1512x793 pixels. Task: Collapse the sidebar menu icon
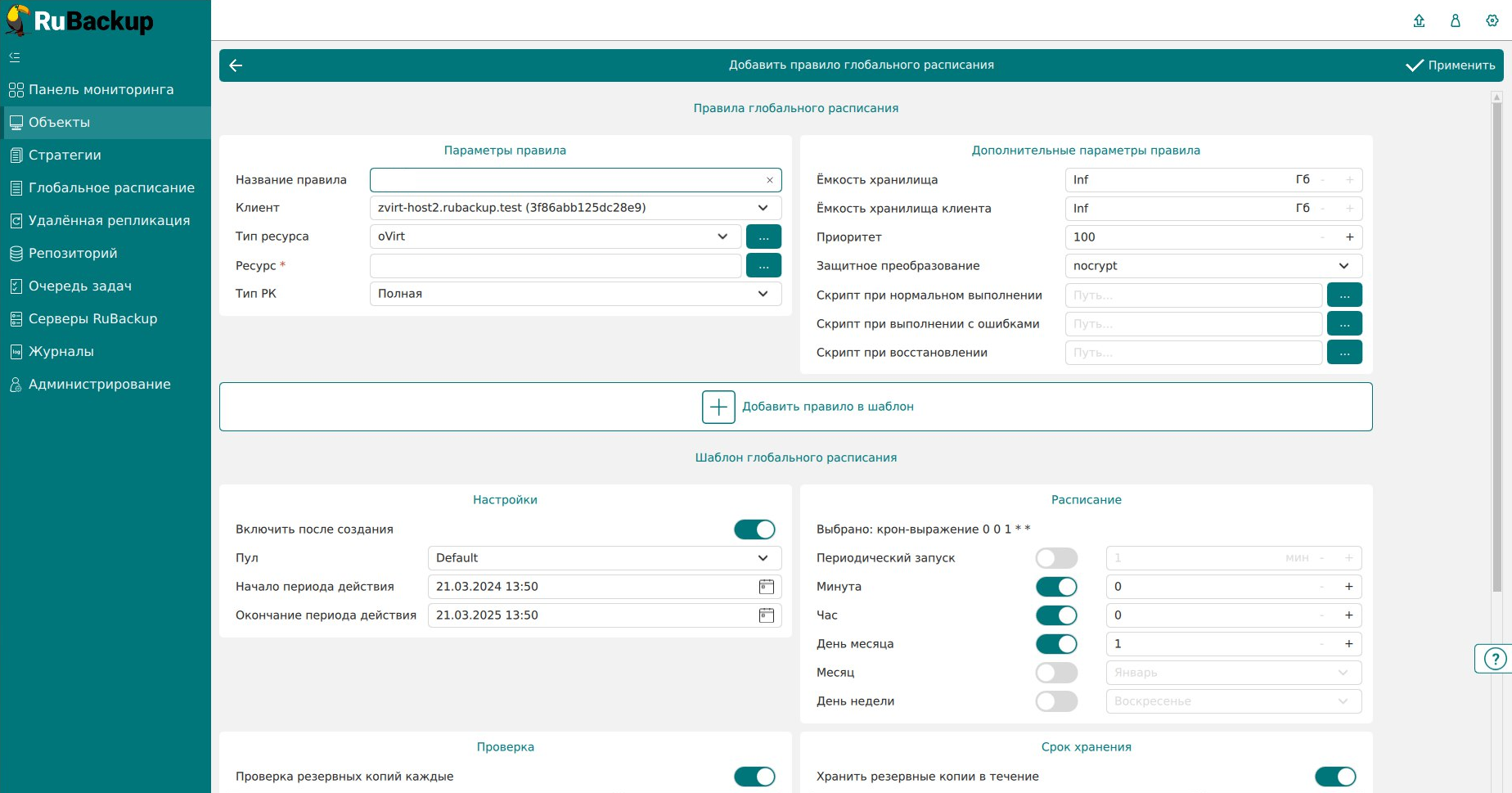pyautogui.click(x=15, y=57)
